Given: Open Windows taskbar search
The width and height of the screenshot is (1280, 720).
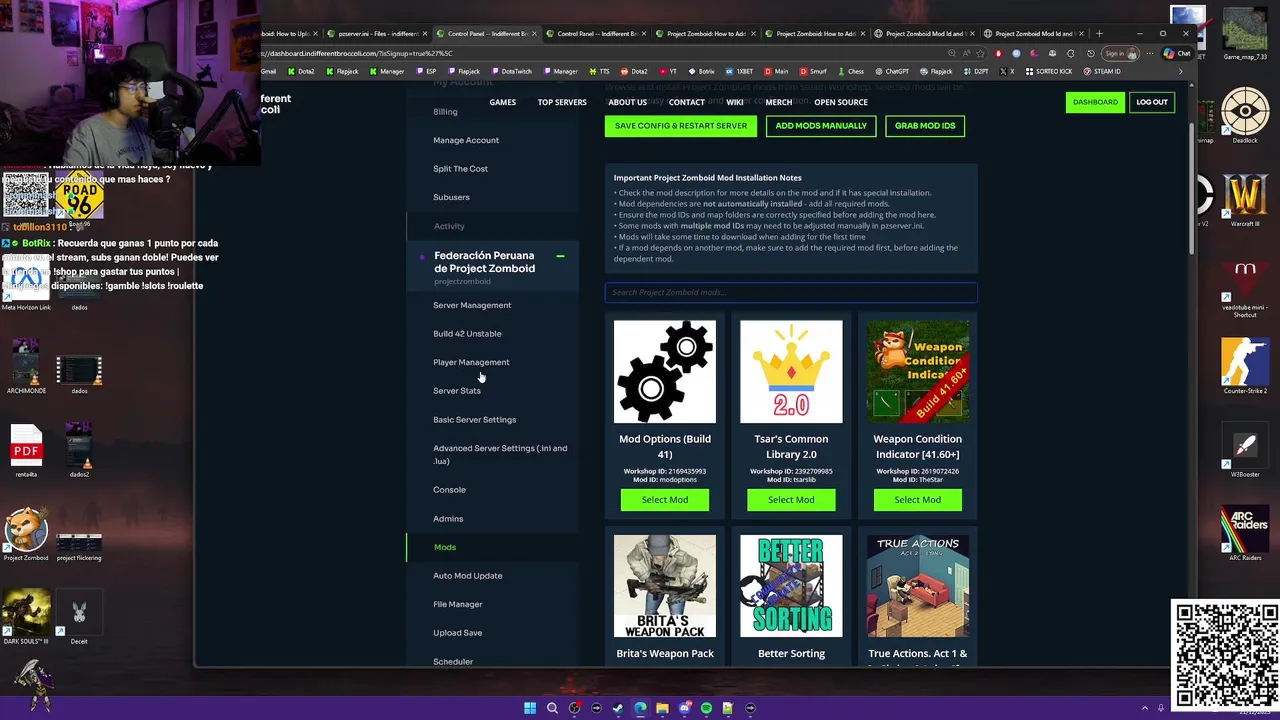Looking at the screenshot, I should tap(552, 708).
